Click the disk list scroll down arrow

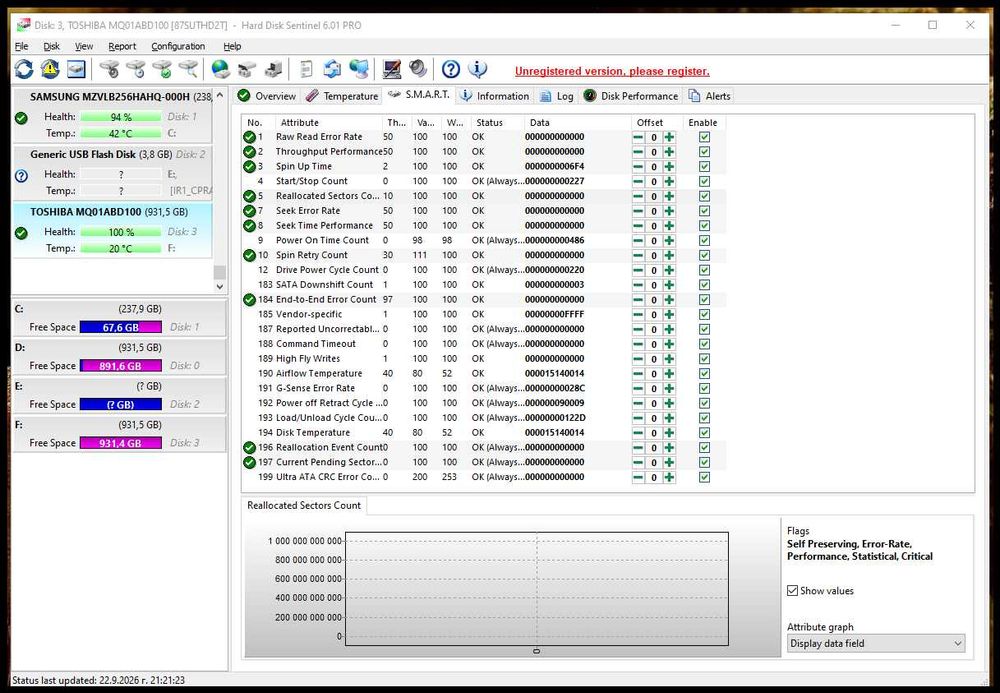[x=219, y=286]
